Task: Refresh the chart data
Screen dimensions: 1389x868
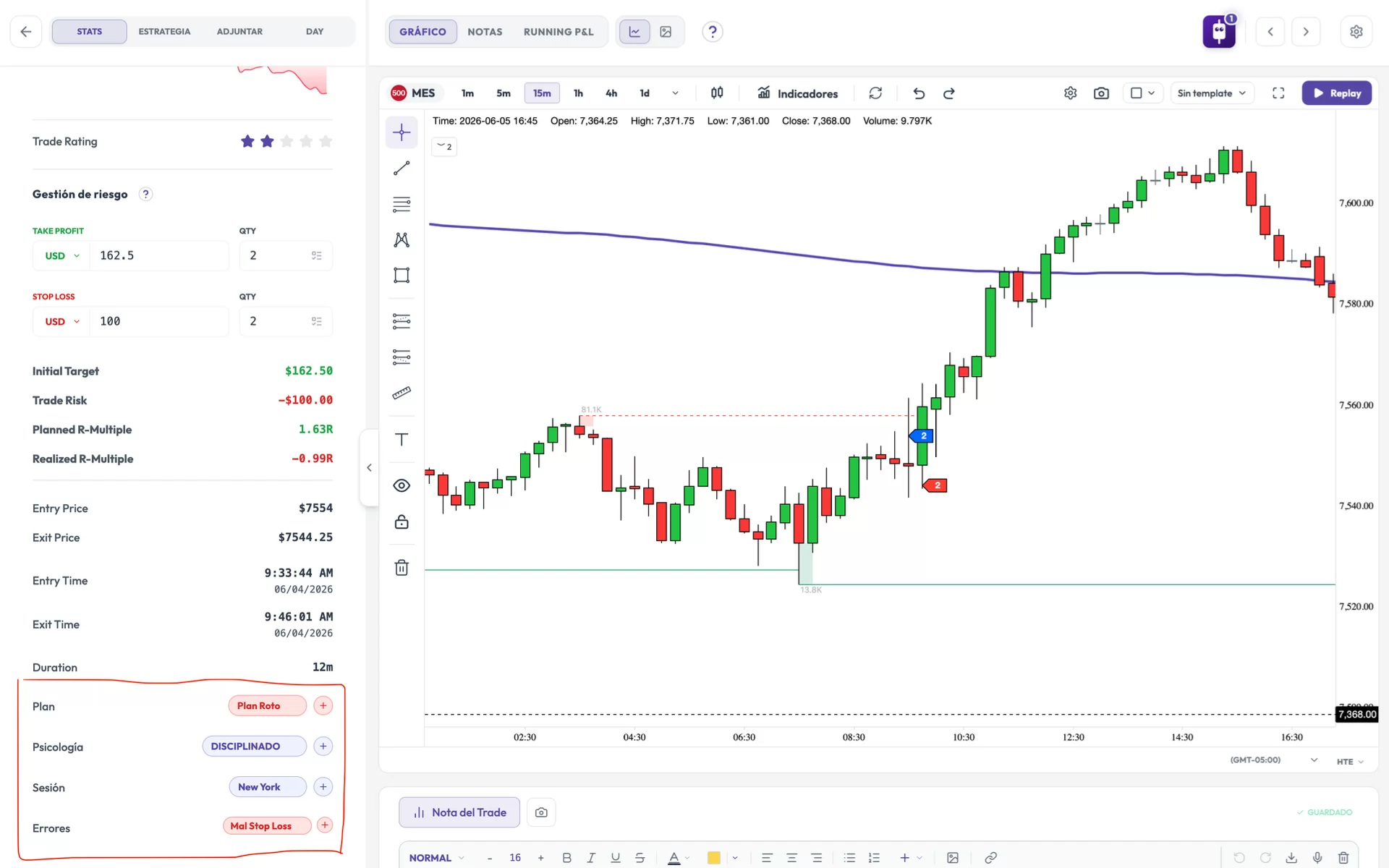Action: (875, 93)
